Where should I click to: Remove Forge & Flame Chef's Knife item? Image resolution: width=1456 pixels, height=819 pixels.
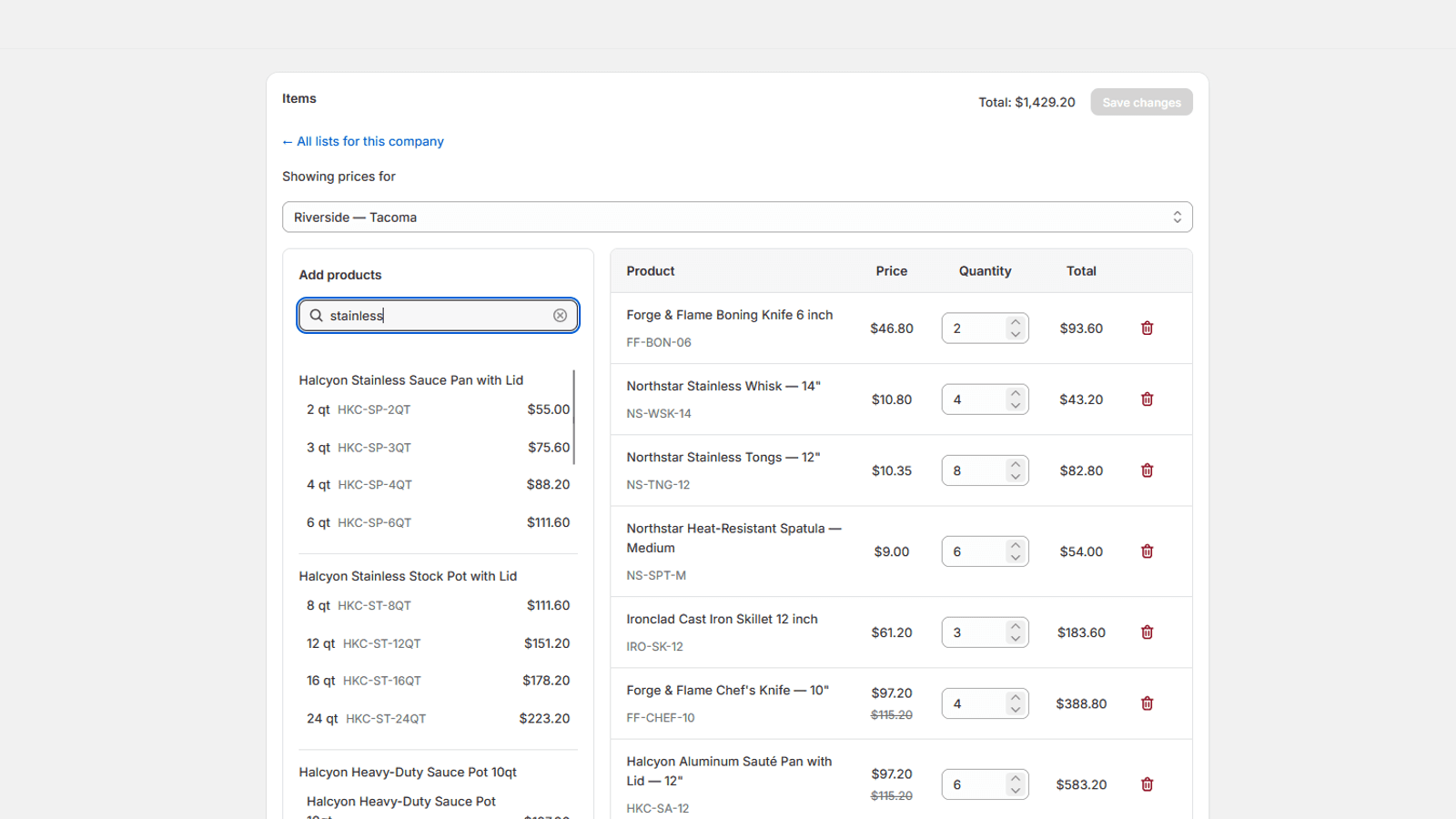[1147, 703]
